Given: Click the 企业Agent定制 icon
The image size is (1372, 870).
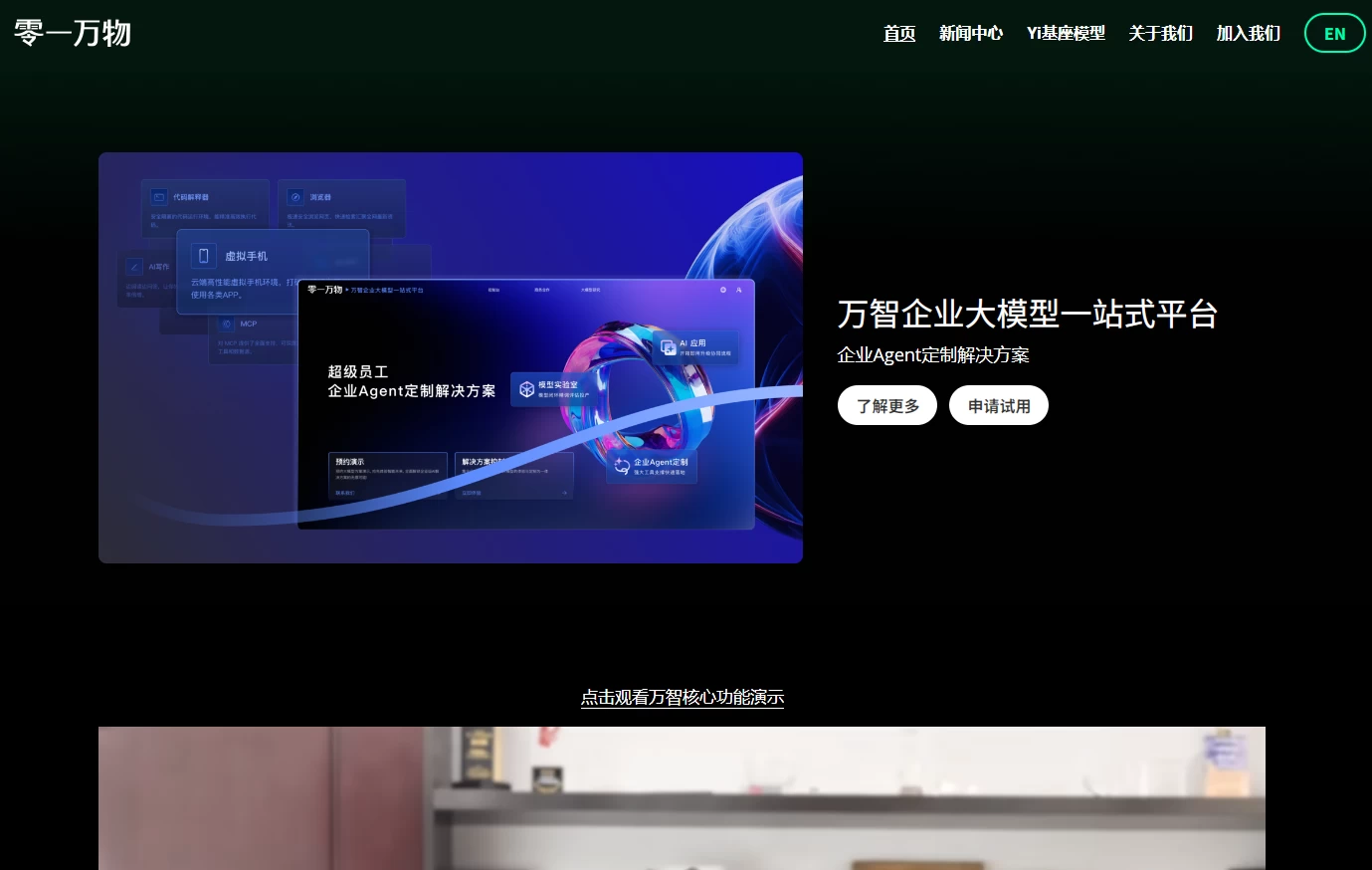Looking at the screenshot, I should (621, 466).
